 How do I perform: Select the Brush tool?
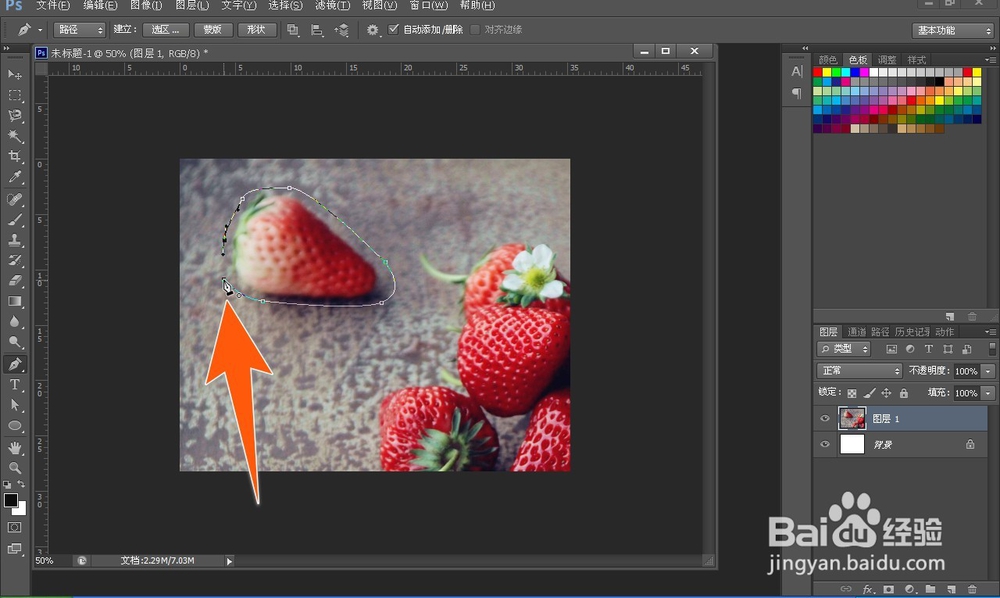click(15, 220)
